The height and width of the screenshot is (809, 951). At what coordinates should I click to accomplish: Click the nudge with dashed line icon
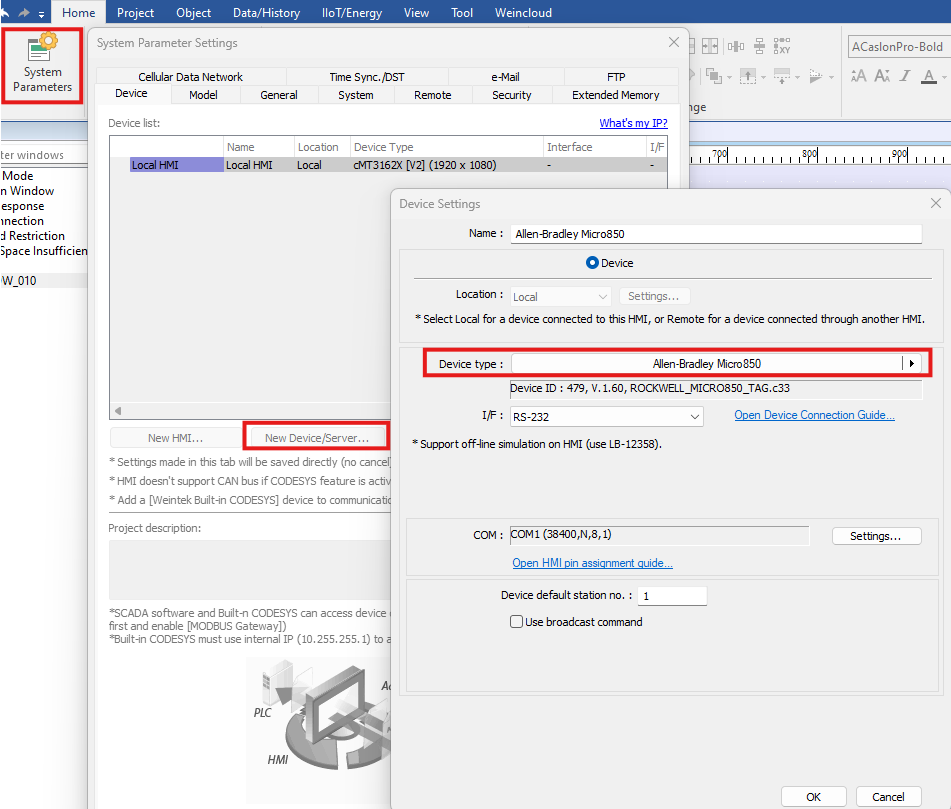tap(782, 76)
